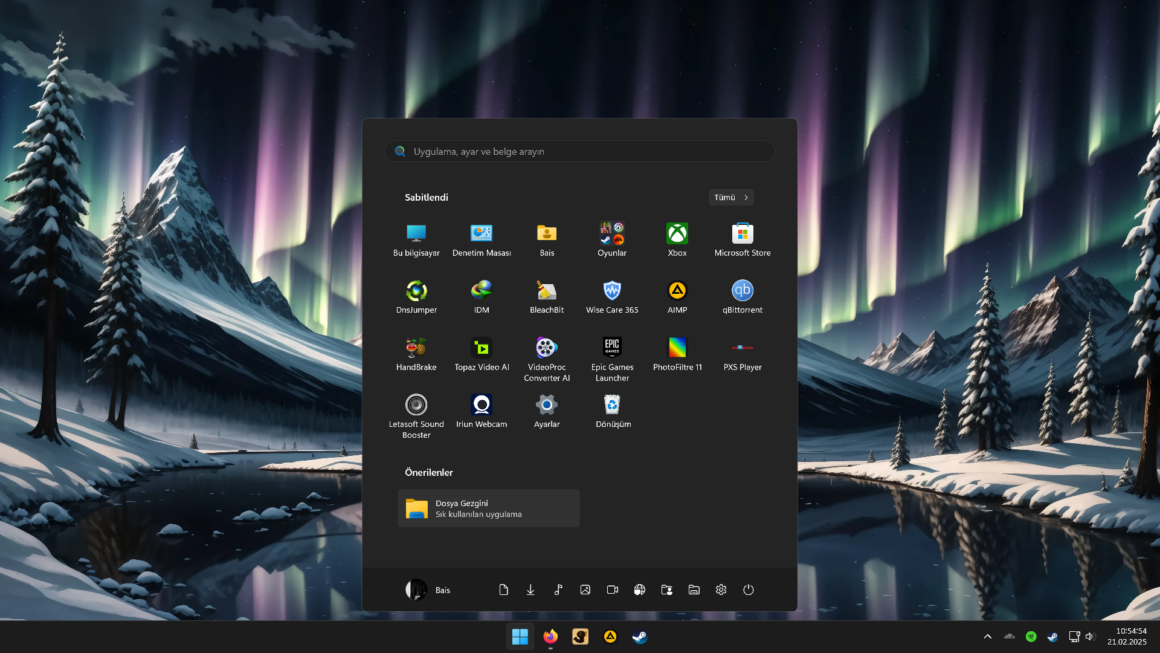Open Wise Care 365
Viewport: 1160px width, 653px height.
click(x=612, y=297)
